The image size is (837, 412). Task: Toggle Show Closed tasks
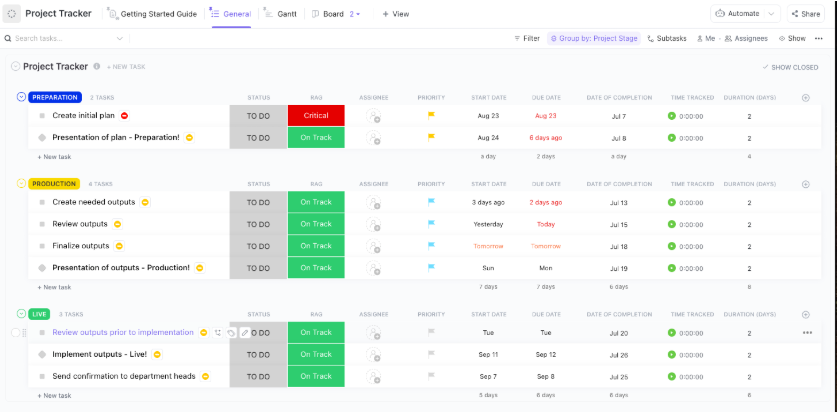[x=790, y=67]
